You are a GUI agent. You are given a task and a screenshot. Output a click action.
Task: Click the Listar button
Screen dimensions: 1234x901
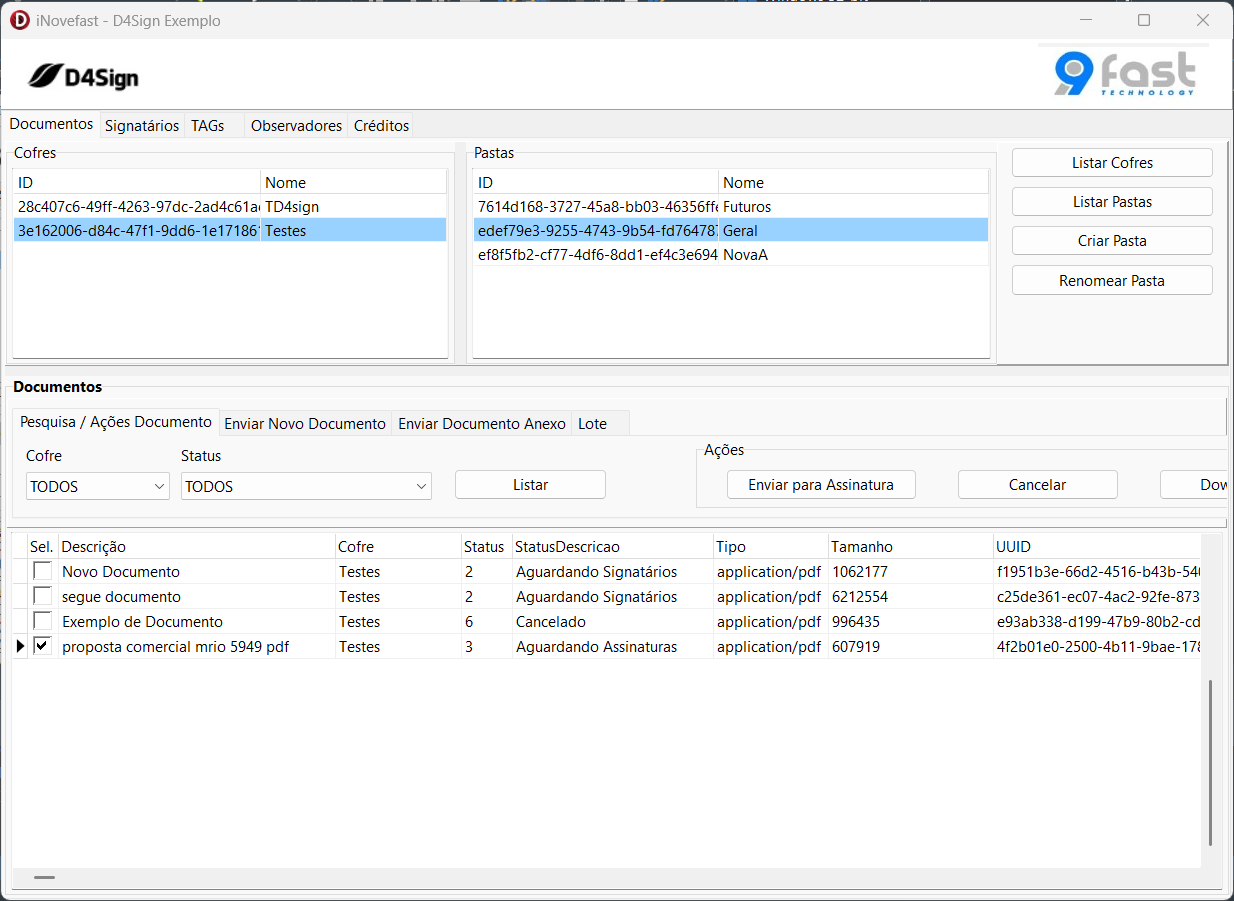point(530,484)
